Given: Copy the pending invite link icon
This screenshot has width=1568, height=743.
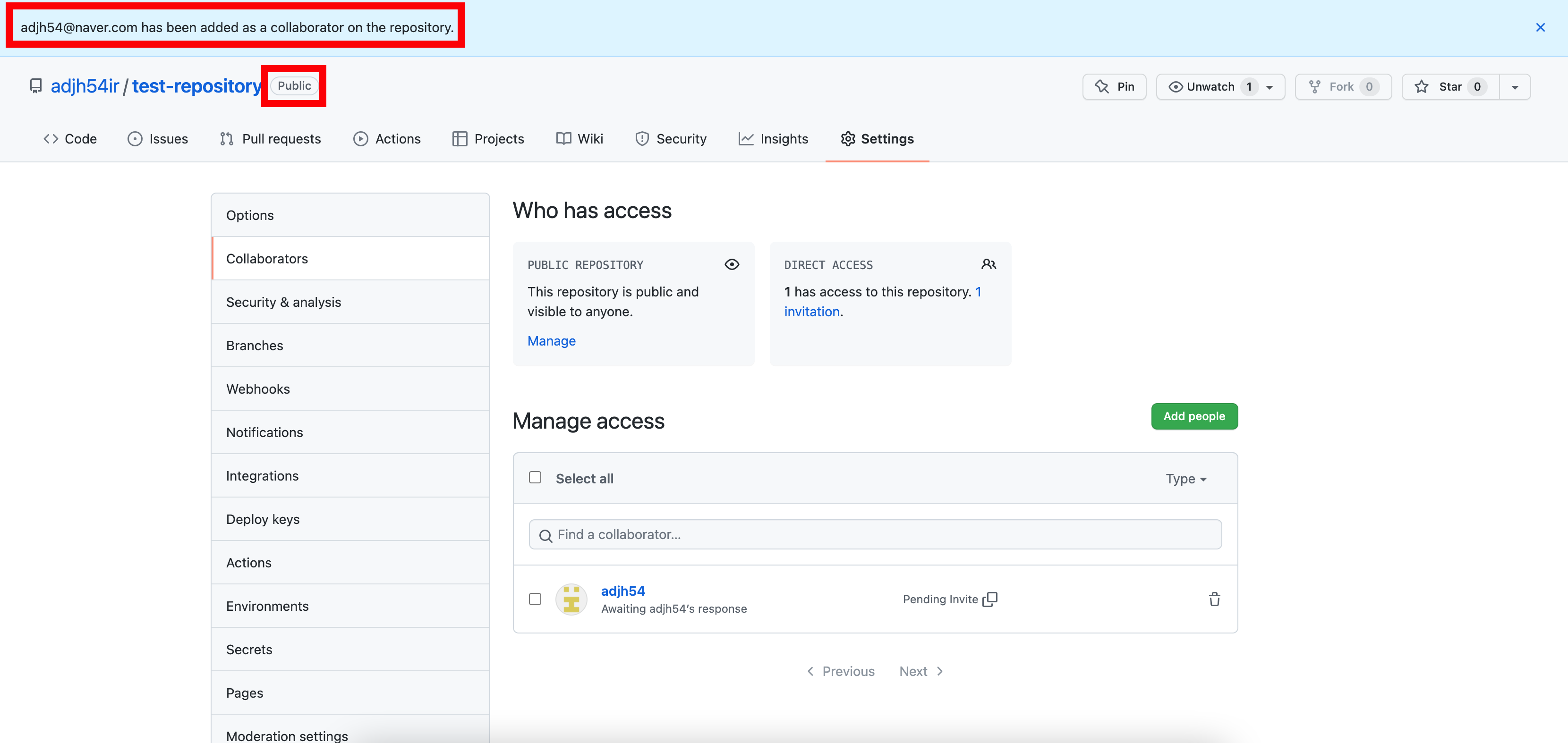Looking at the screenshot, I should pyautogui.click(x=990, y=599).
